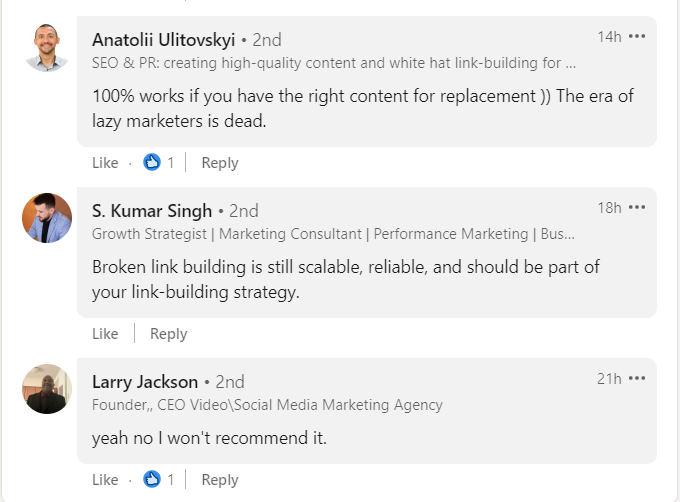Viewport: 680px width, 502px height.
Task: Open Anatolii Ulitovskyi name link
Action: 163,40
